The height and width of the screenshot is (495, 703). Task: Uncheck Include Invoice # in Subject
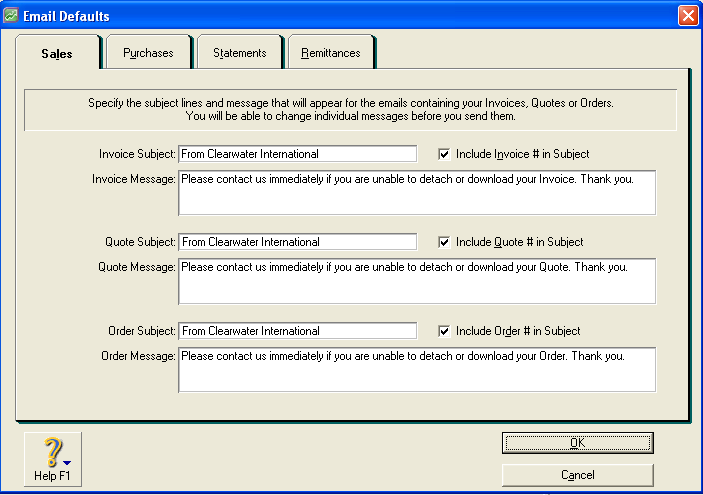[444, 154]
